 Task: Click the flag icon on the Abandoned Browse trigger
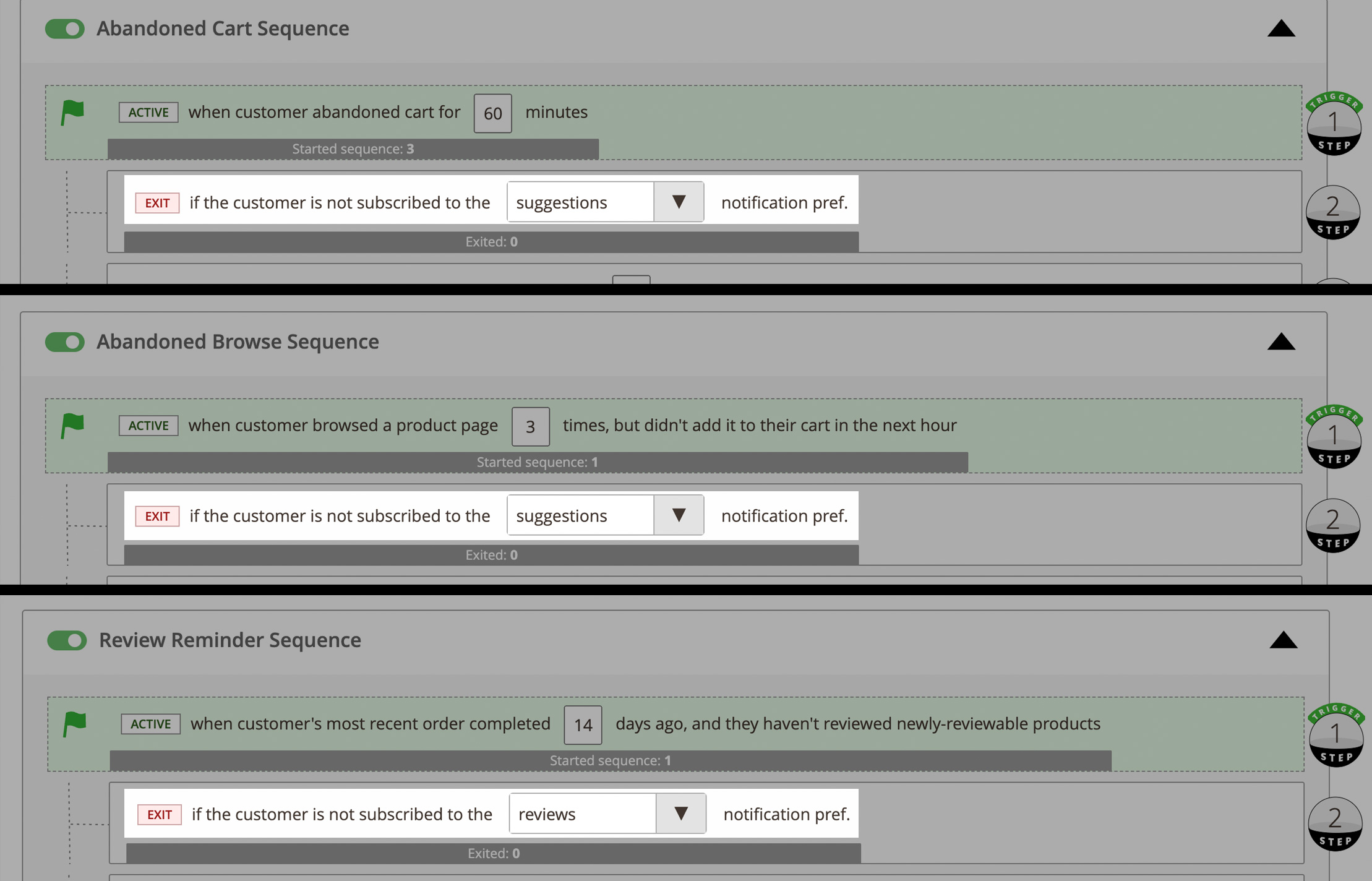[x=72, y=426]
